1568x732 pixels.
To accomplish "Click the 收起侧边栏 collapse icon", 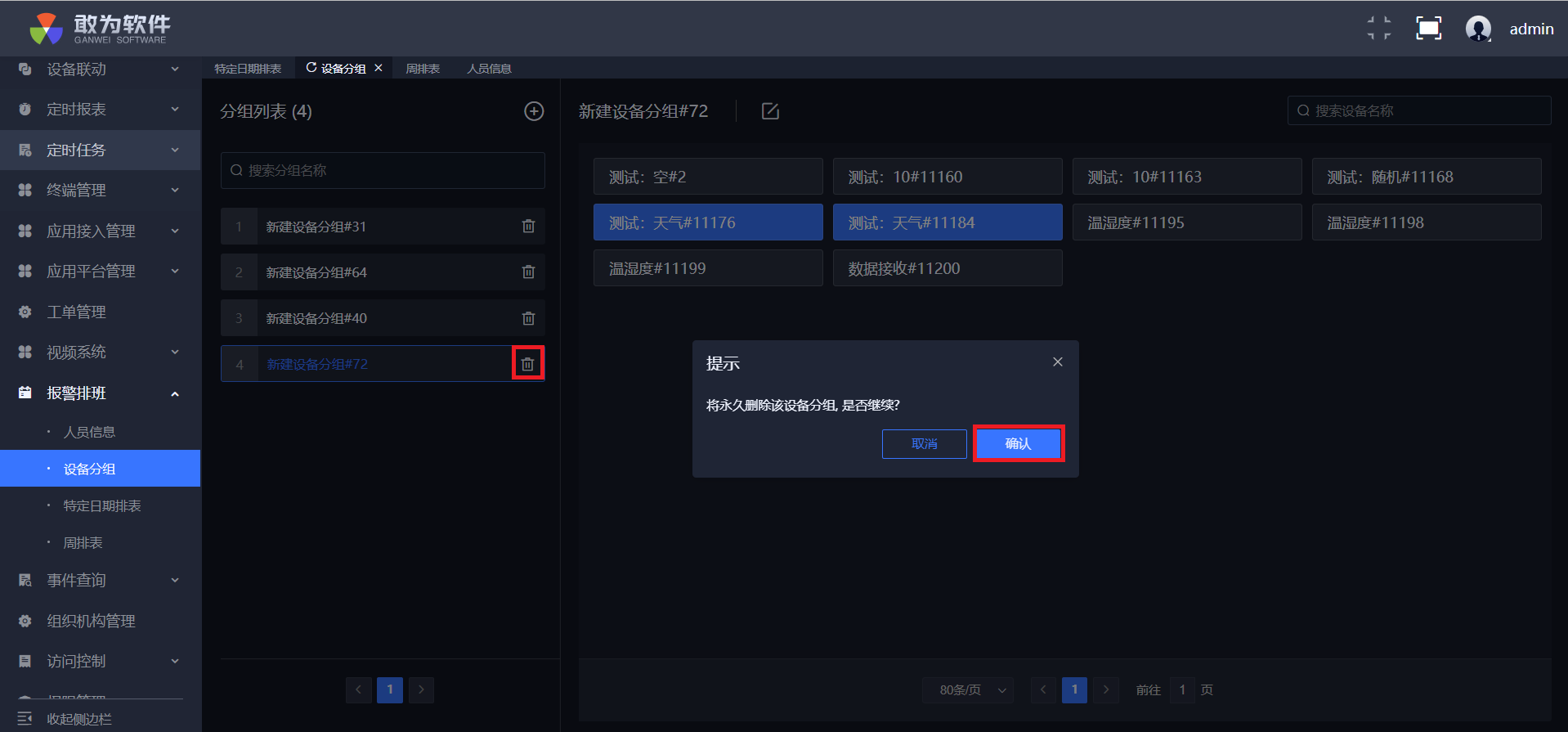I will [x=25, y=719].
